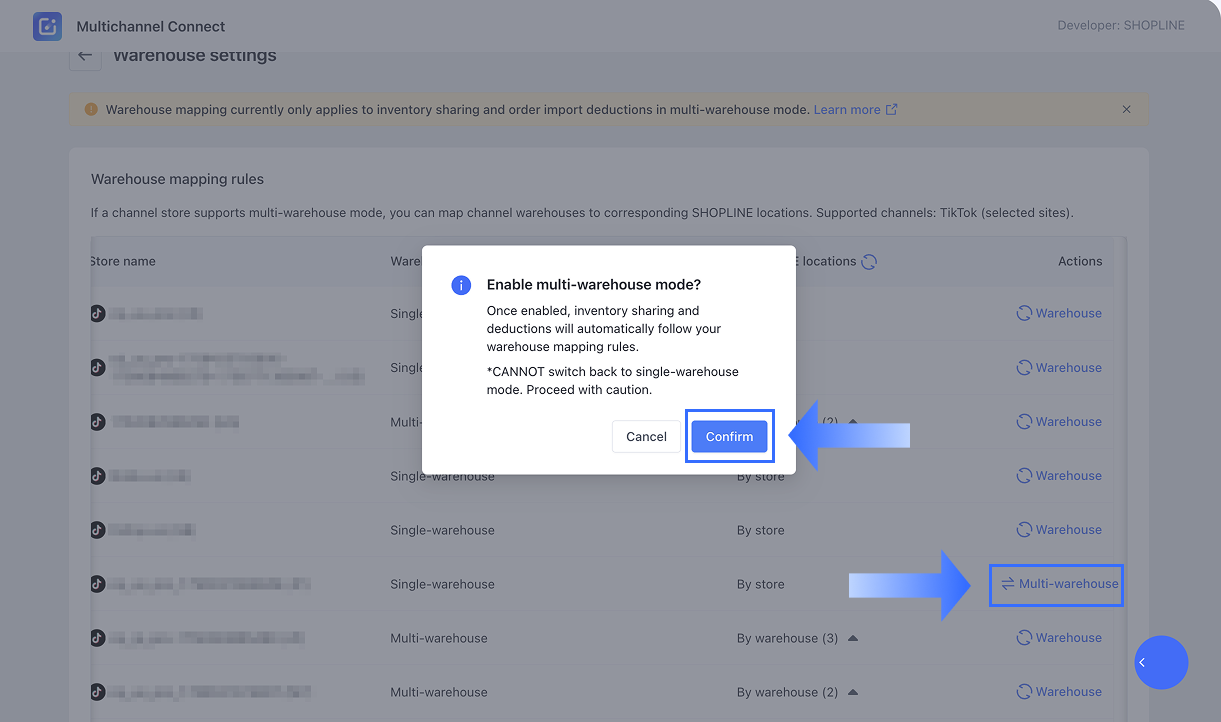Confirm enabling multi-warehouse mode

point(729,436)
